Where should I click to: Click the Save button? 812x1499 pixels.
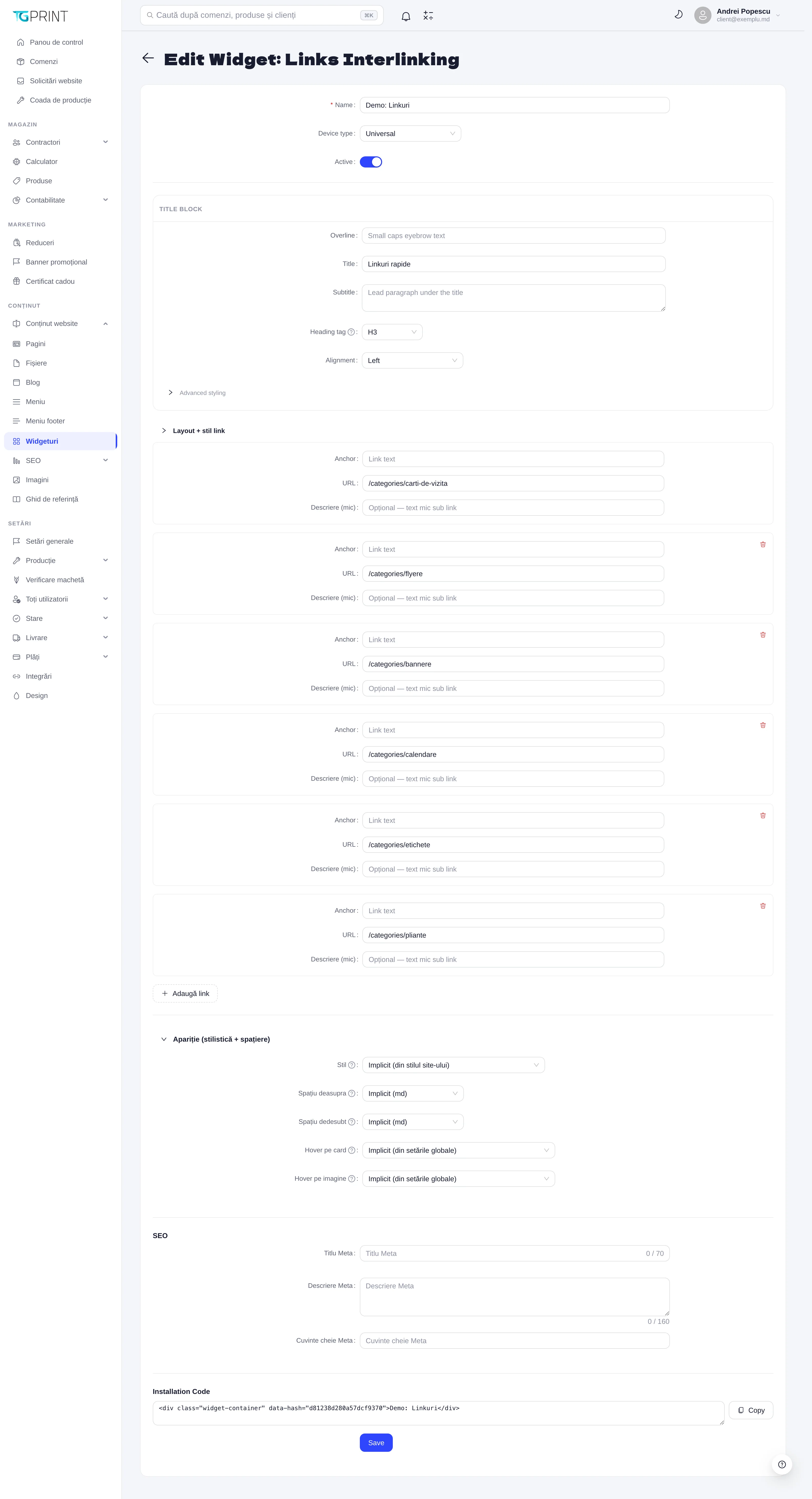point(376,1443)
